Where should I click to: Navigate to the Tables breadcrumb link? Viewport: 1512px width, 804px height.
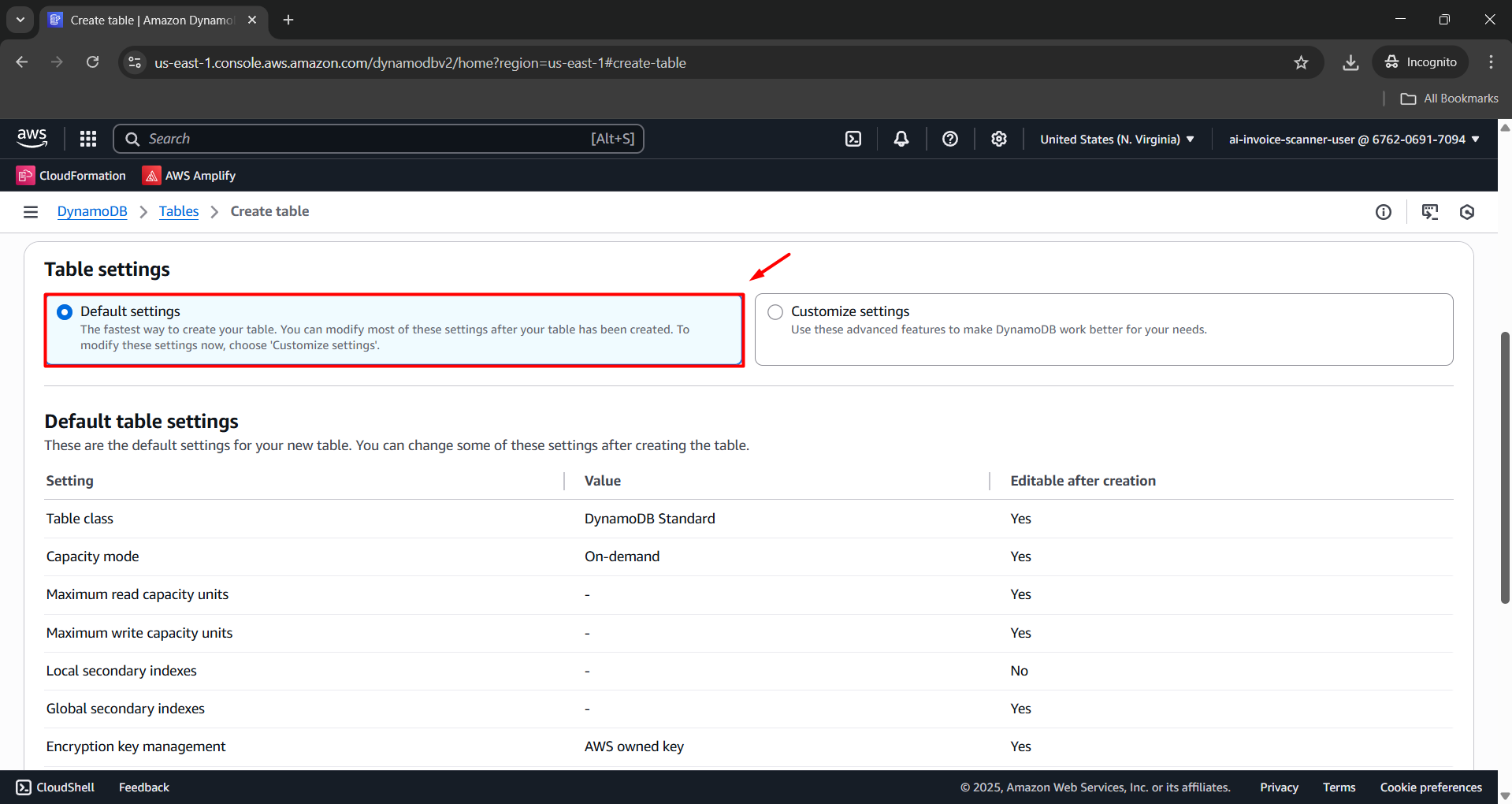[179, 211]
